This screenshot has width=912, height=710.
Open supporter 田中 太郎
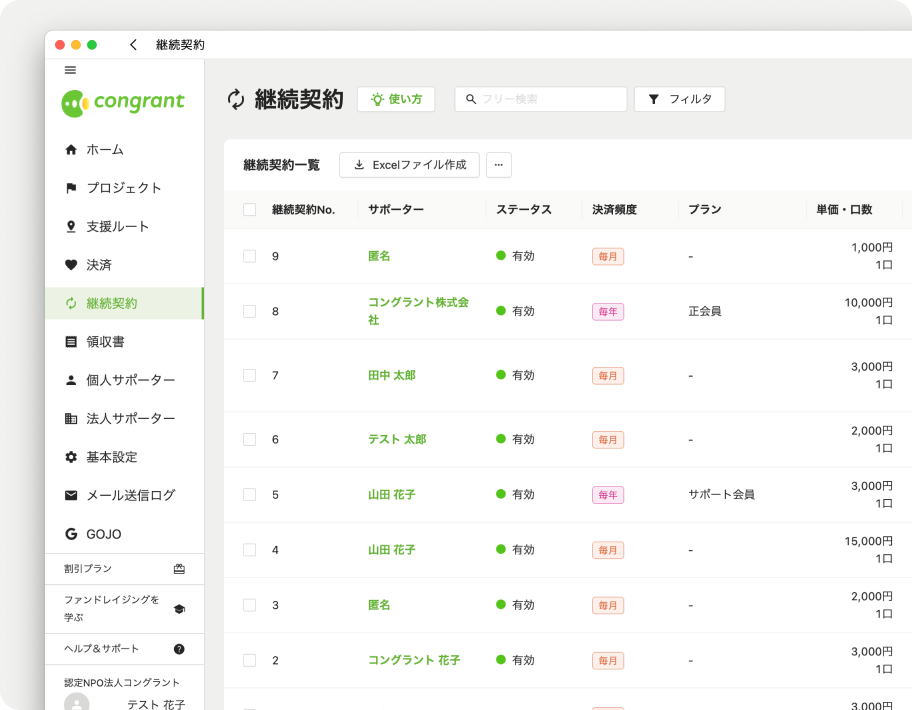[392, 375]
